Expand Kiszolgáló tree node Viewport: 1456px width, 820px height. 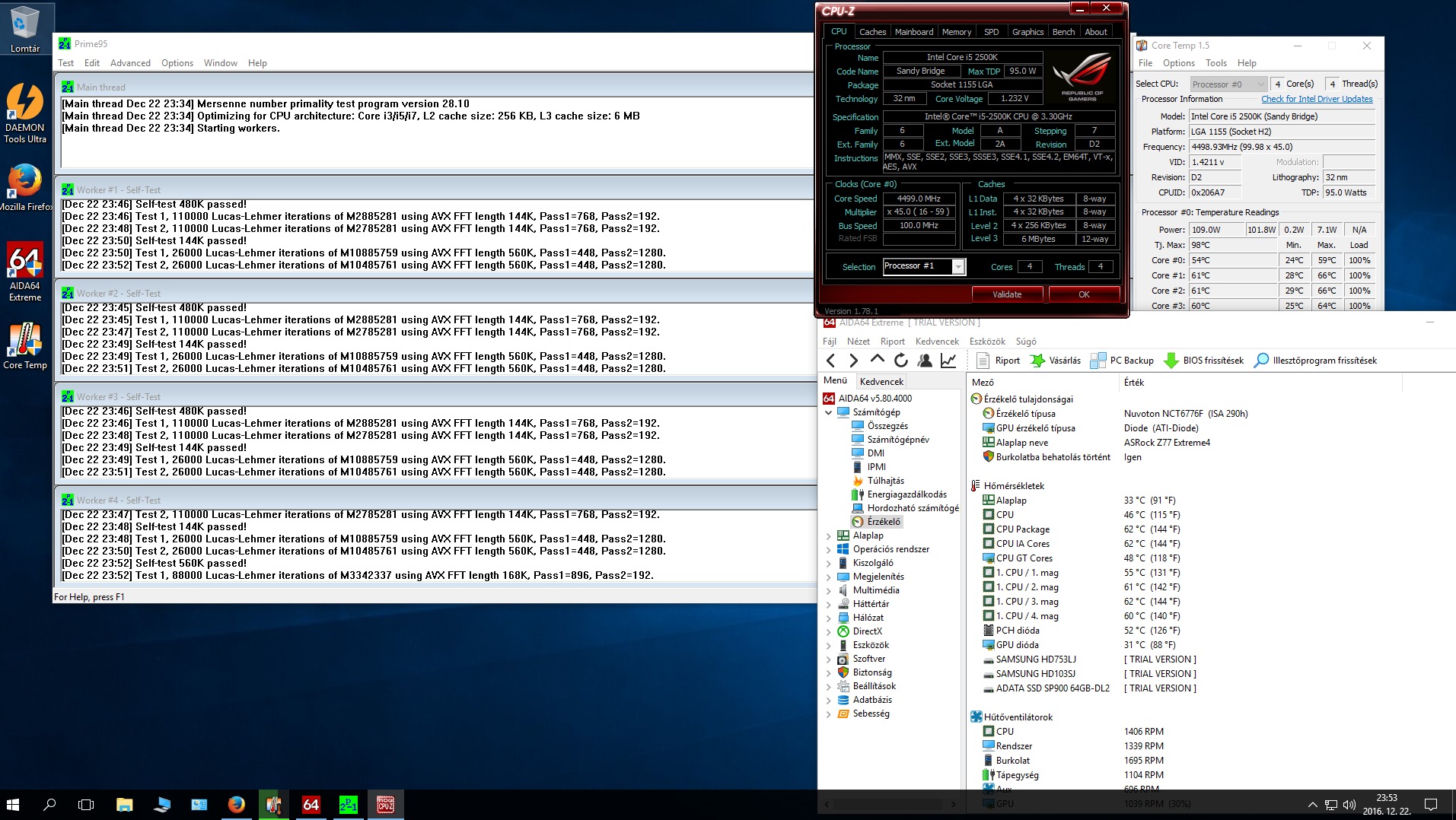coord(828,563)
